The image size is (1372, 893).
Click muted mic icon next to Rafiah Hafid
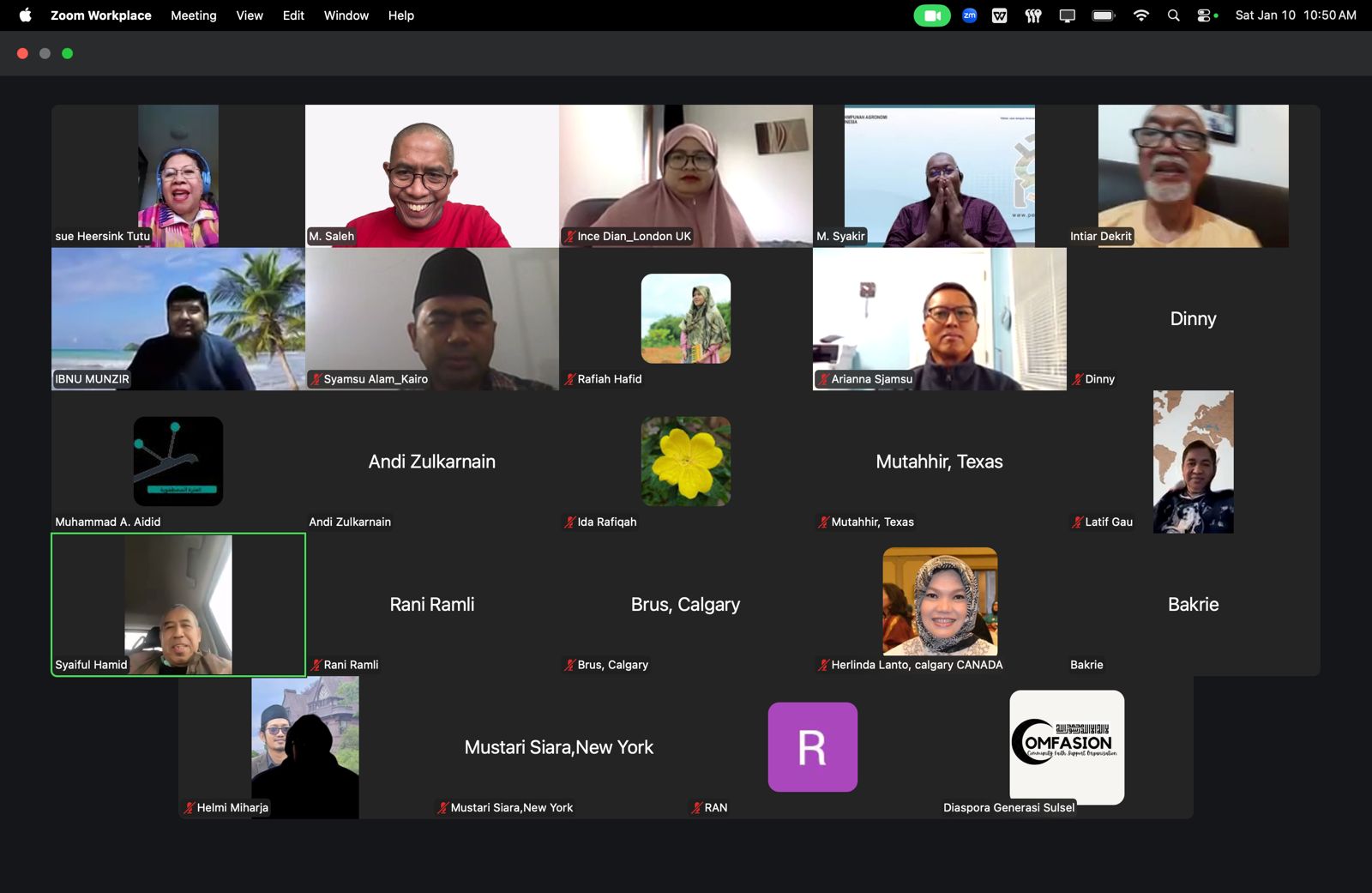pos(569,379)
